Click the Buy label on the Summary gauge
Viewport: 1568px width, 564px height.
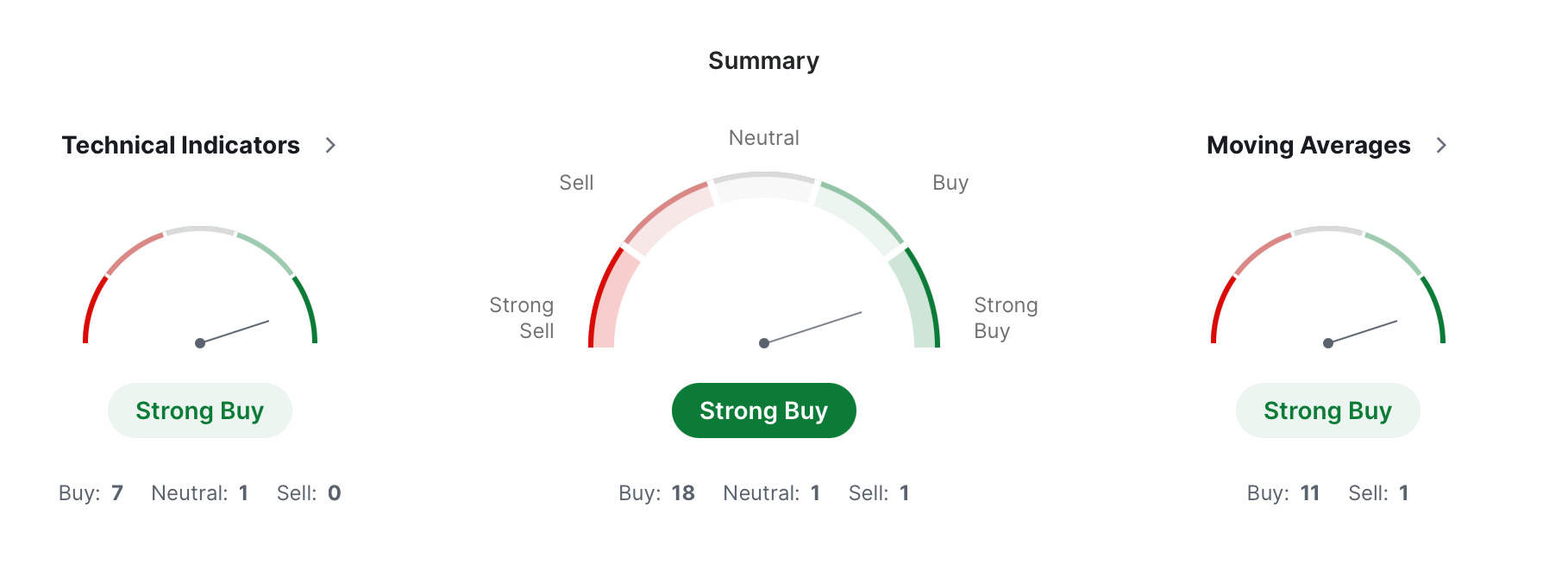(950, 182)
